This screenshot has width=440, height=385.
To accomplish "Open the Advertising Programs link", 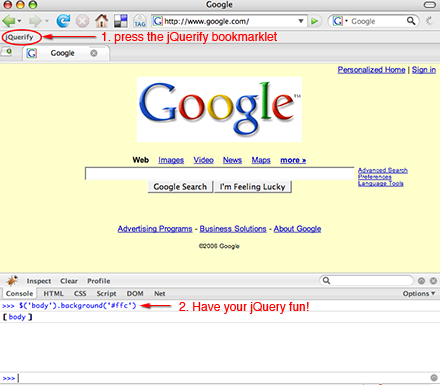I will [155, 229].
